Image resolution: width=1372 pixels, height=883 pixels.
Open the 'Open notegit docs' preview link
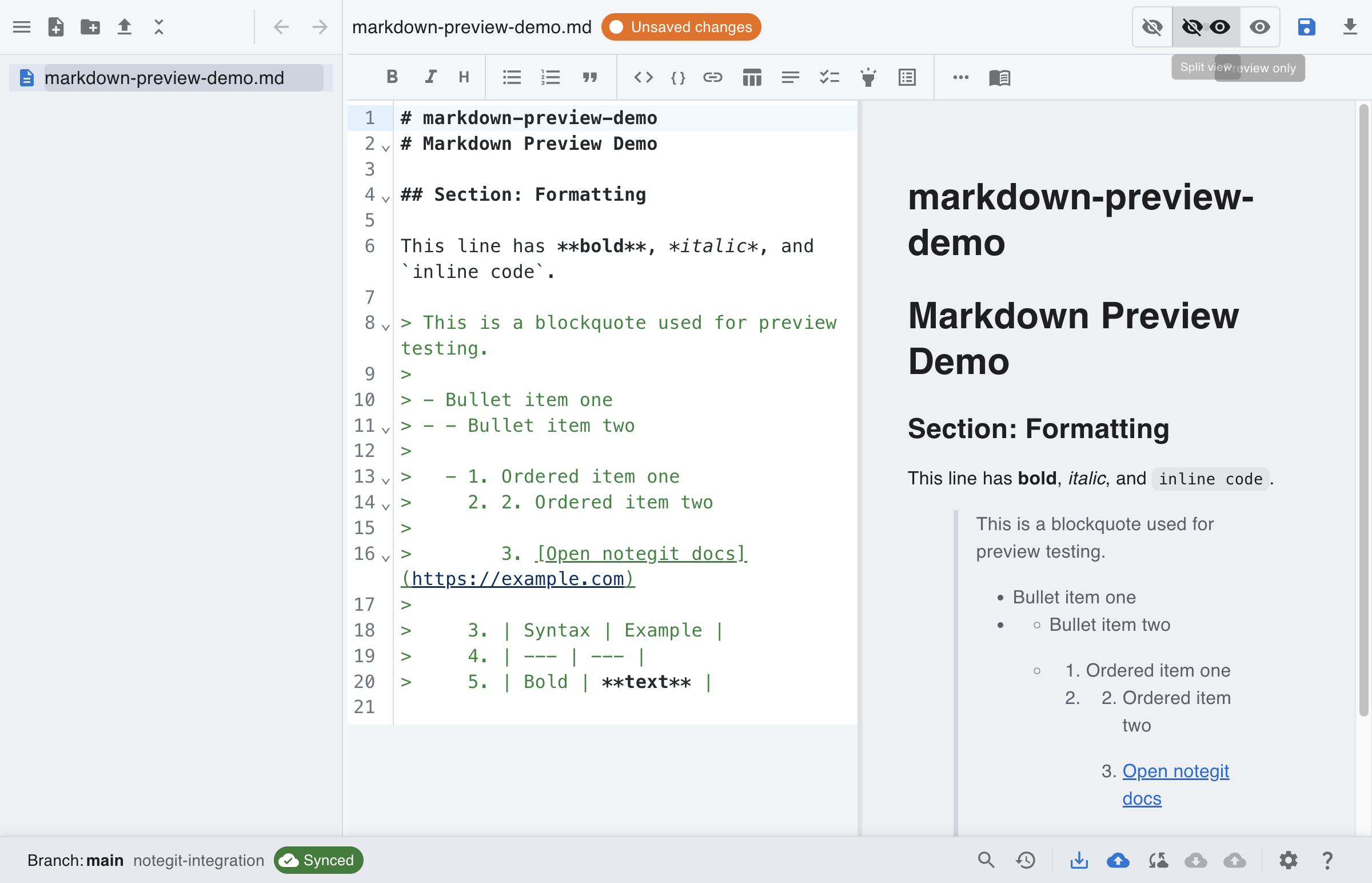pyautogui.click(x=1175, y=785)
